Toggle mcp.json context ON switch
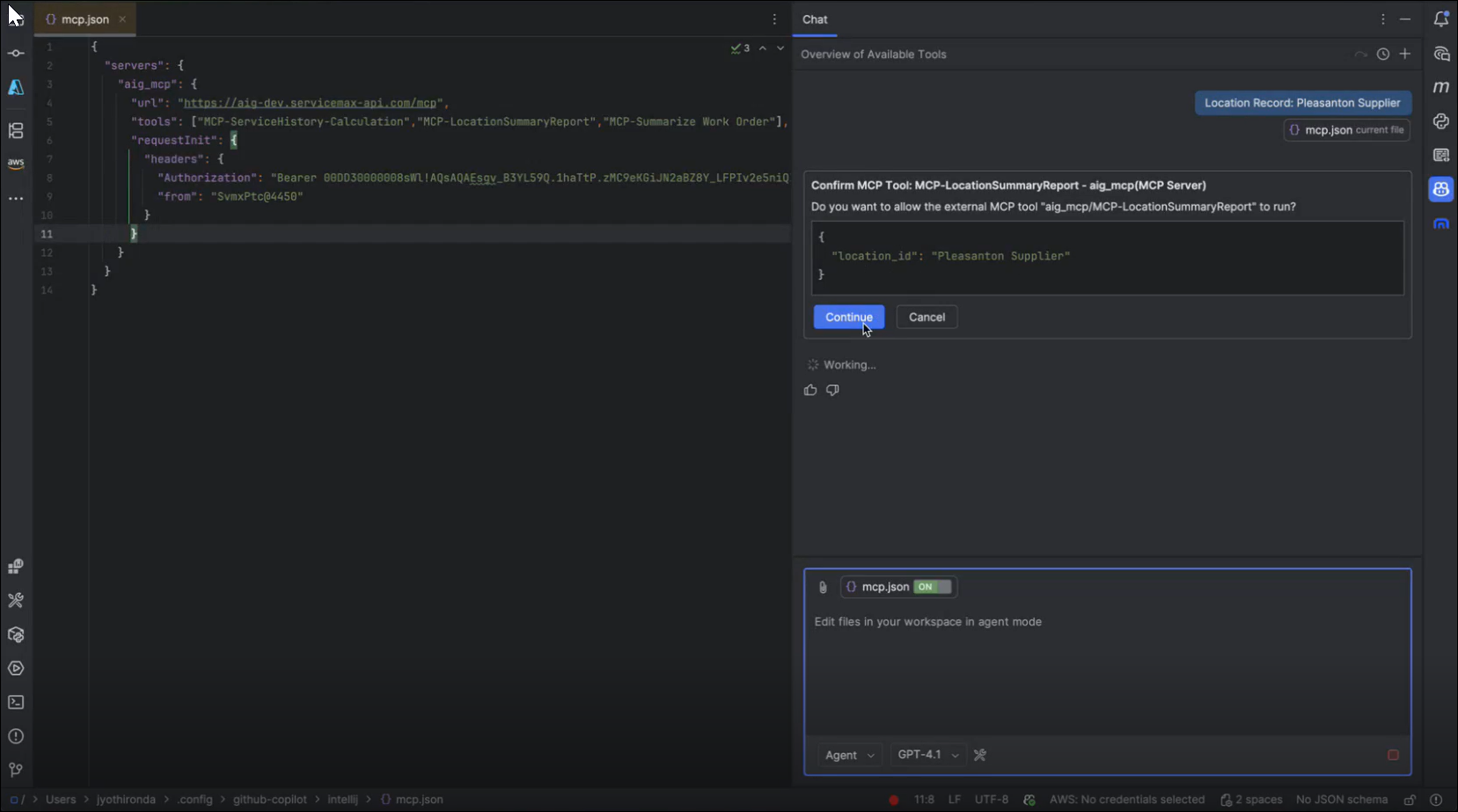 [x=932, y=587]
